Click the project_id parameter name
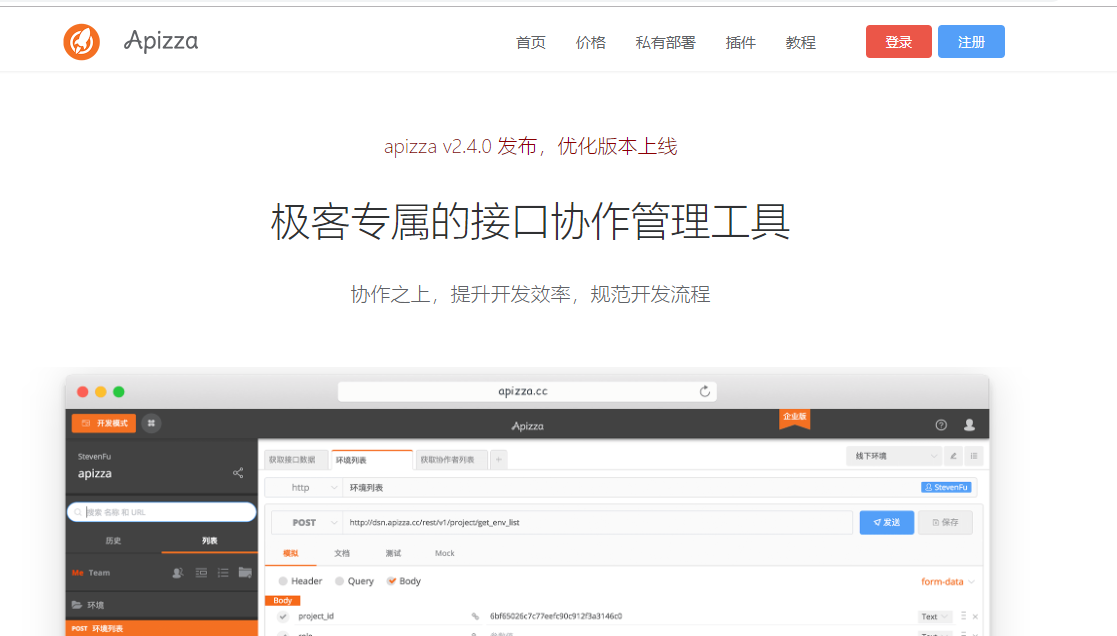 [316, 617]
